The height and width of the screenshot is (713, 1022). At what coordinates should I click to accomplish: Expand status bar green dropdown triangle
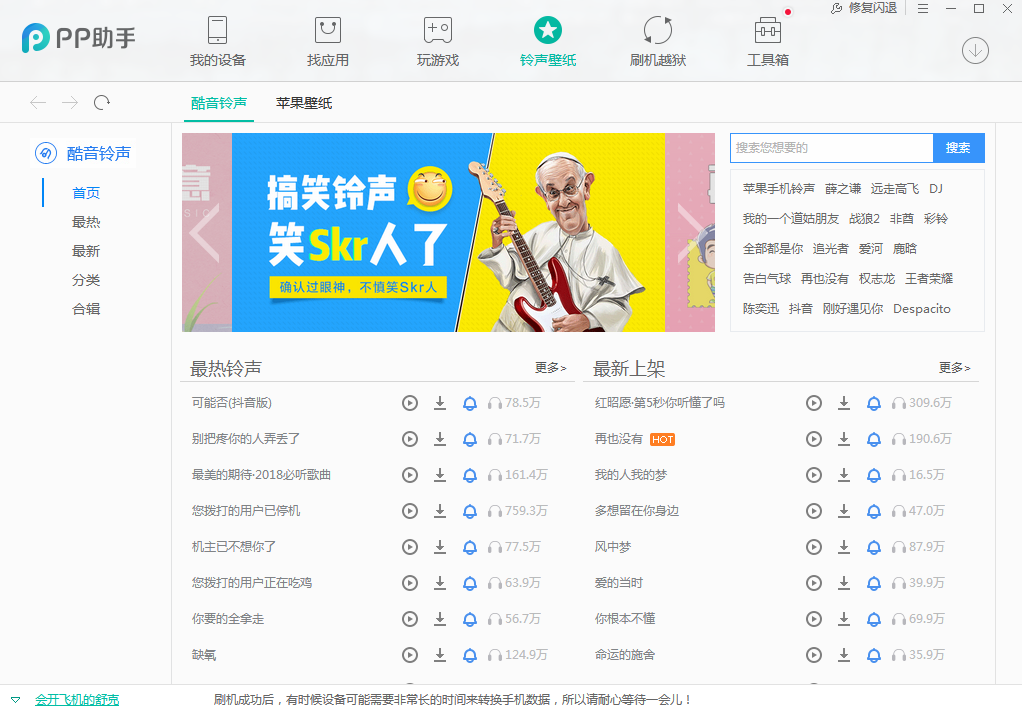tap(16, 700)
